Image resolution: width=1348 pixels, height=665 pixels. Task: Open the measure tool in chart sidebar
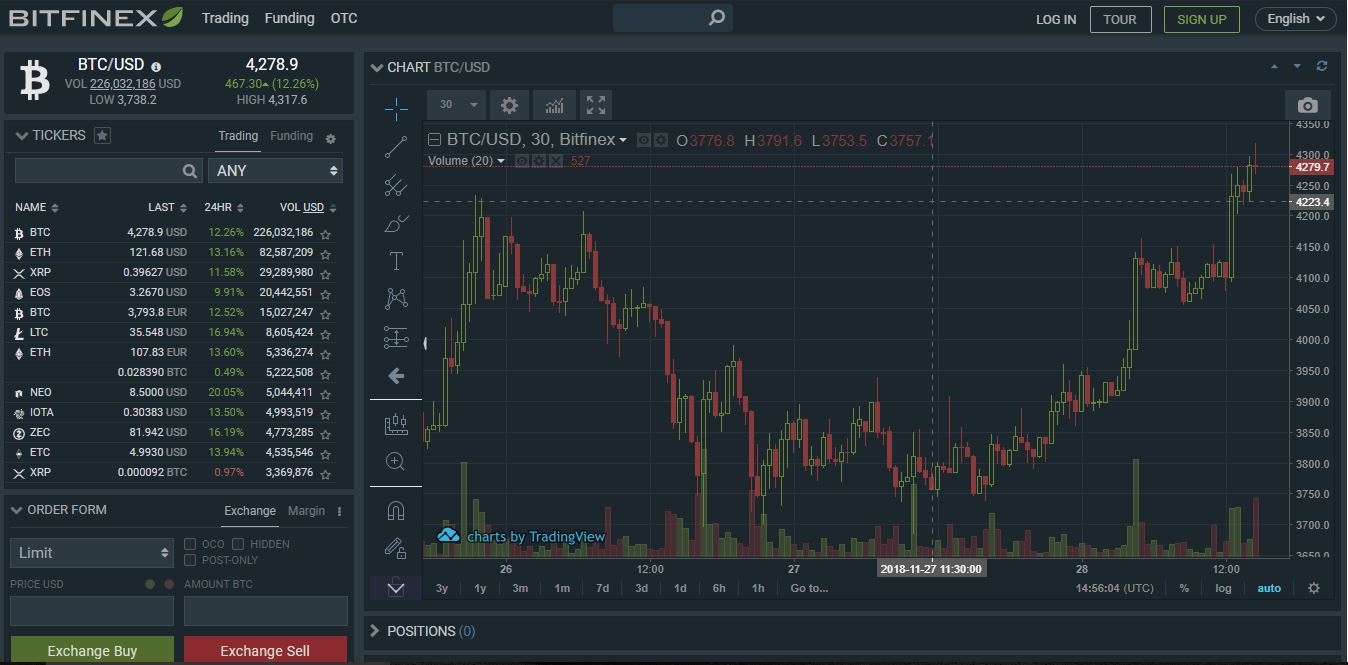396,424
